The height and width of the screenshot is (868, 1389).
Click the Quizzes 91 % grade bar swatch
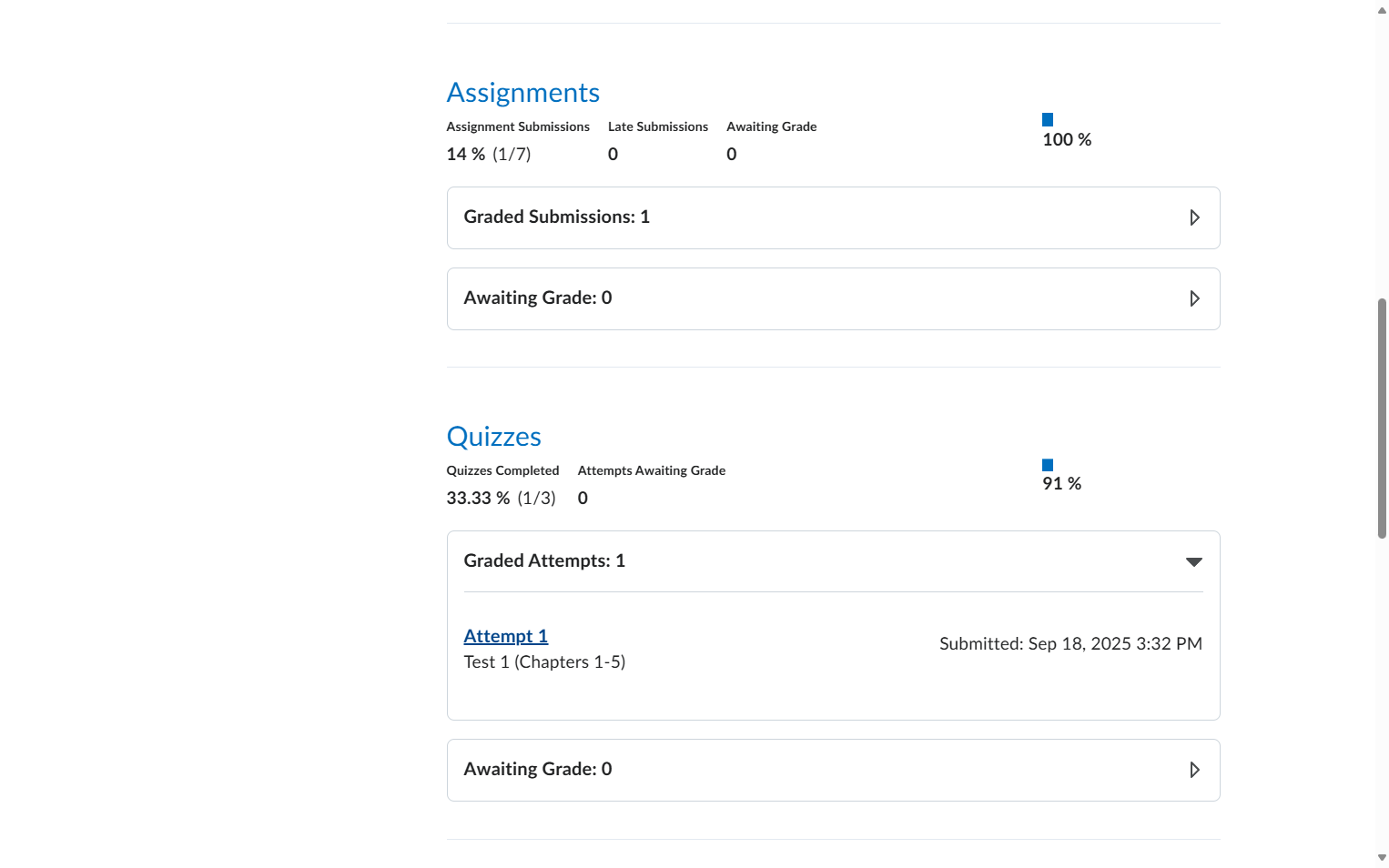[1048, 465]
